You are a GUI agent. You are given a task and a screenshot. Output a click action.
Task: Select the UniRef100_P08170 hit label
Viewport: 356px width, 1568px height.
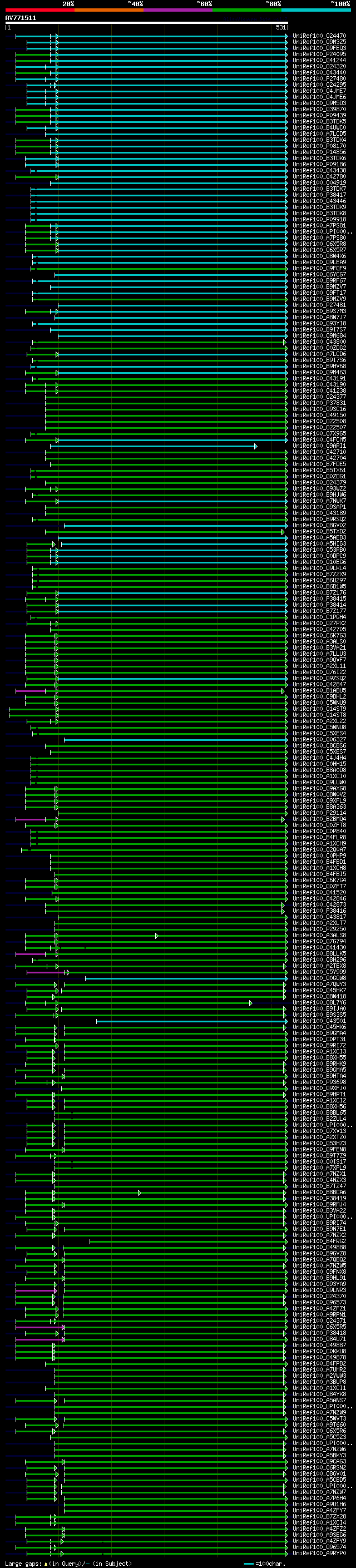pos(319,146)
